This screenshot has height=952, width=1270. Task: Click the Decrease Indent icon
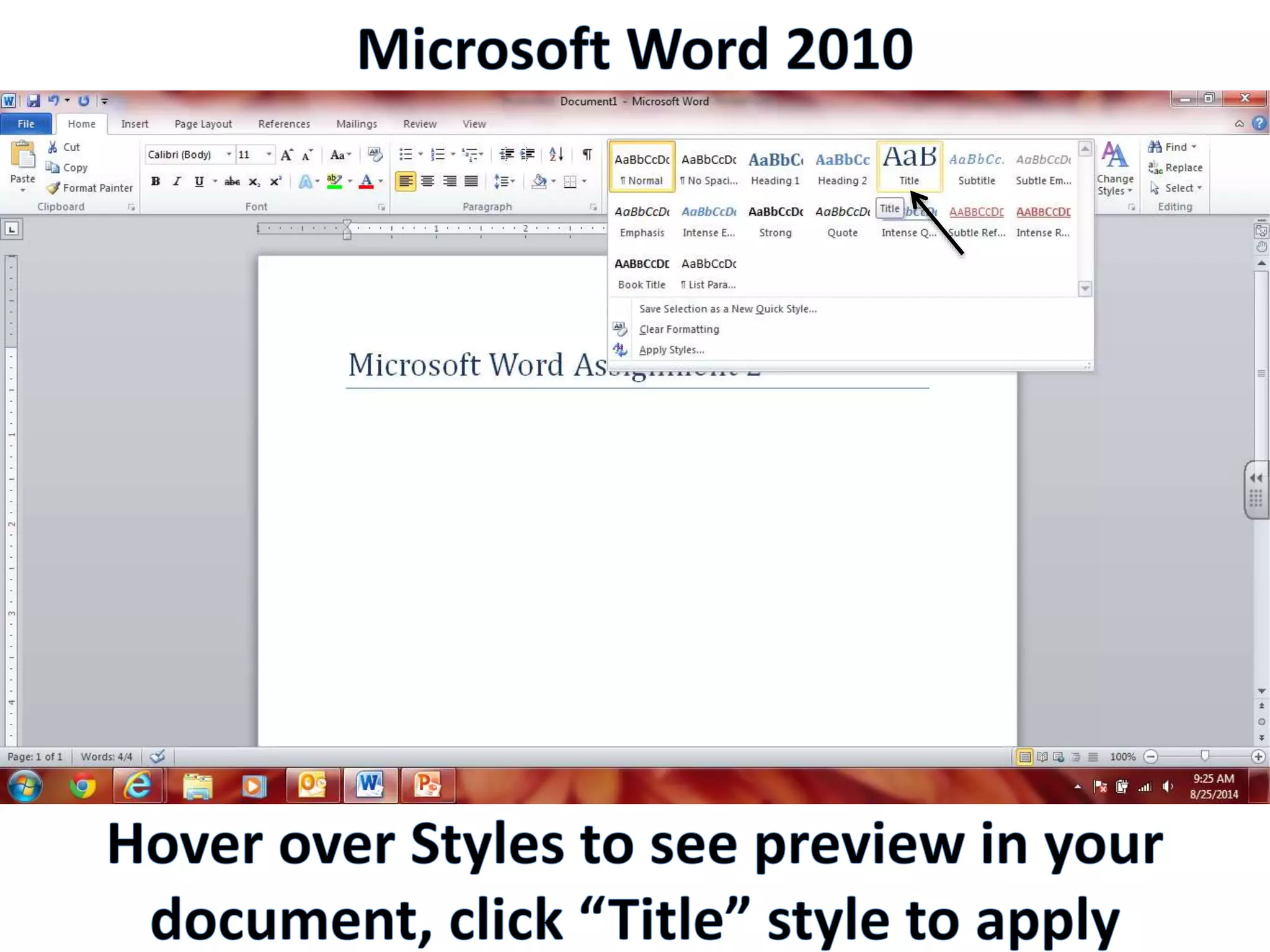coord(507,154)
